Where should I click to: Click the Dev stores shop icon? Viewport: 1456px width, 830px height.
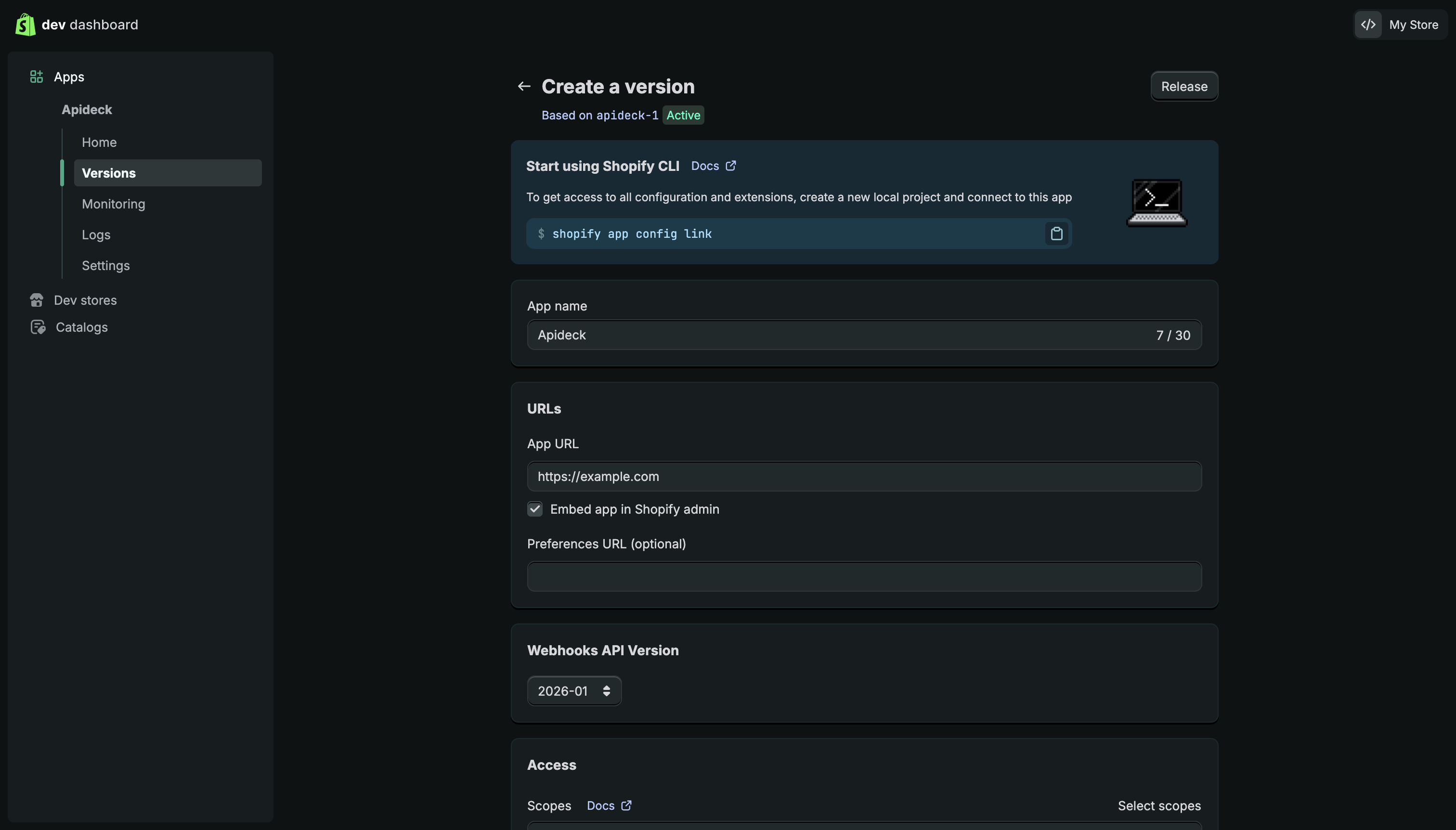click(37, 300)
